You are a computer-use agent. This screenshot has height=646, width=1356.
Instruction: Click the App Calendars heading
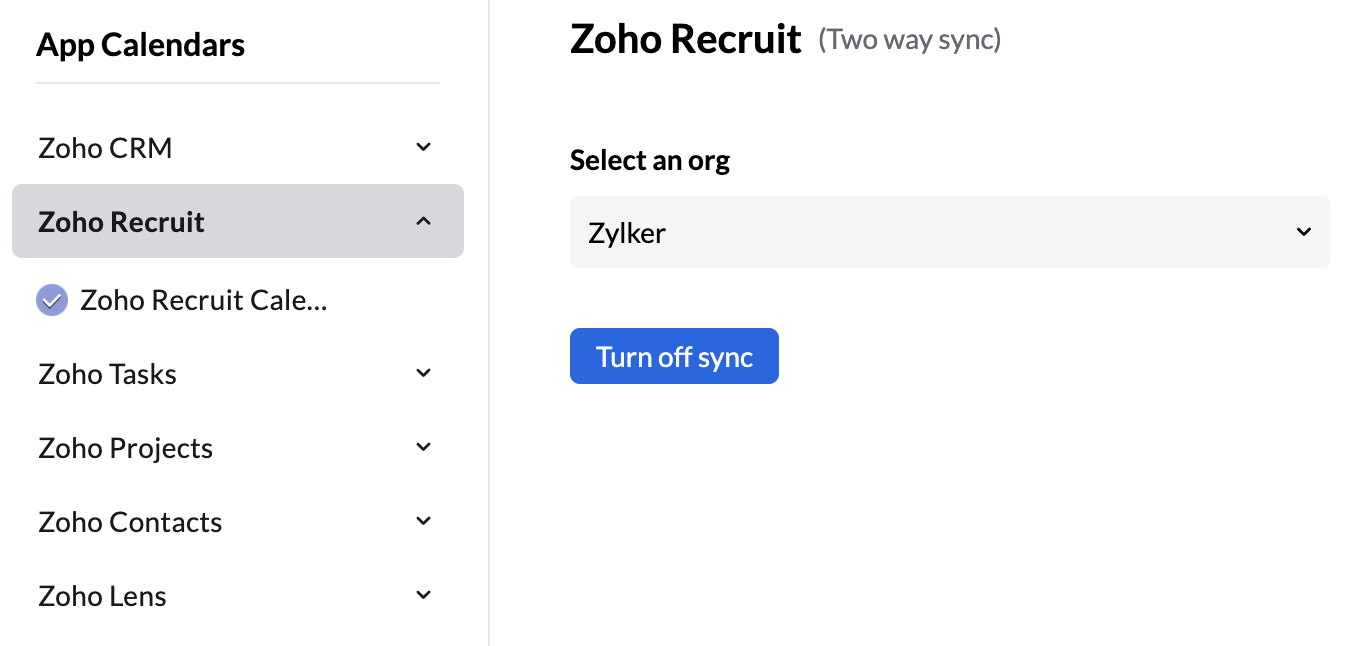[141, 45]
